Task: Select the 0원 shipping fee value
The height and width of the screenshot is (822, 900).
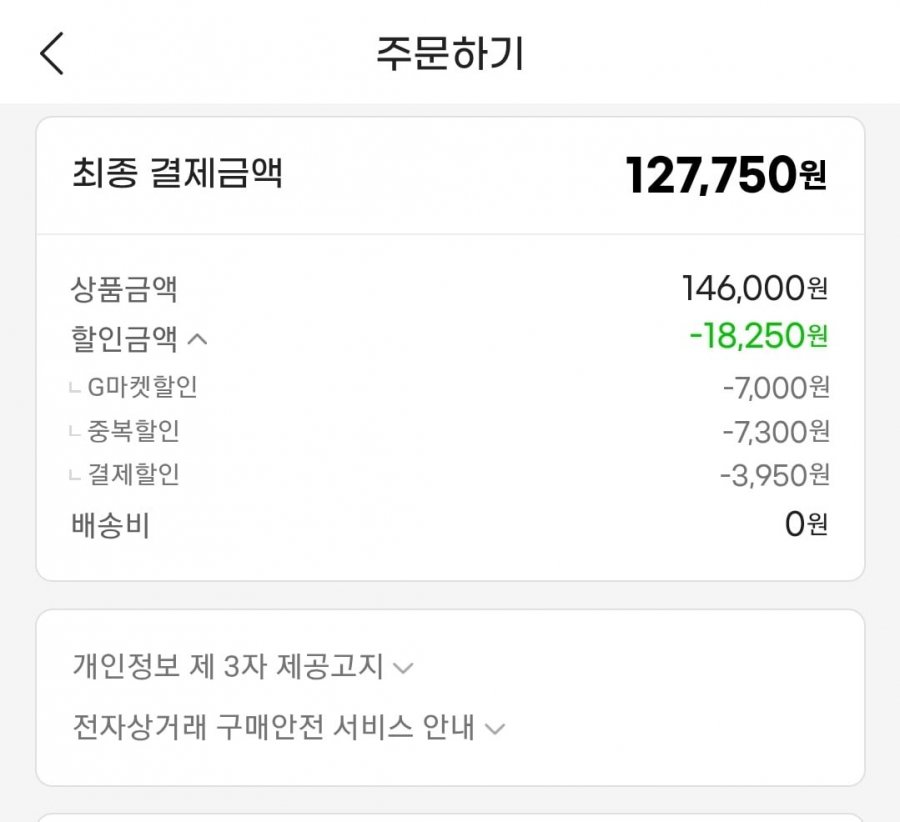Action: click(806, 524)
